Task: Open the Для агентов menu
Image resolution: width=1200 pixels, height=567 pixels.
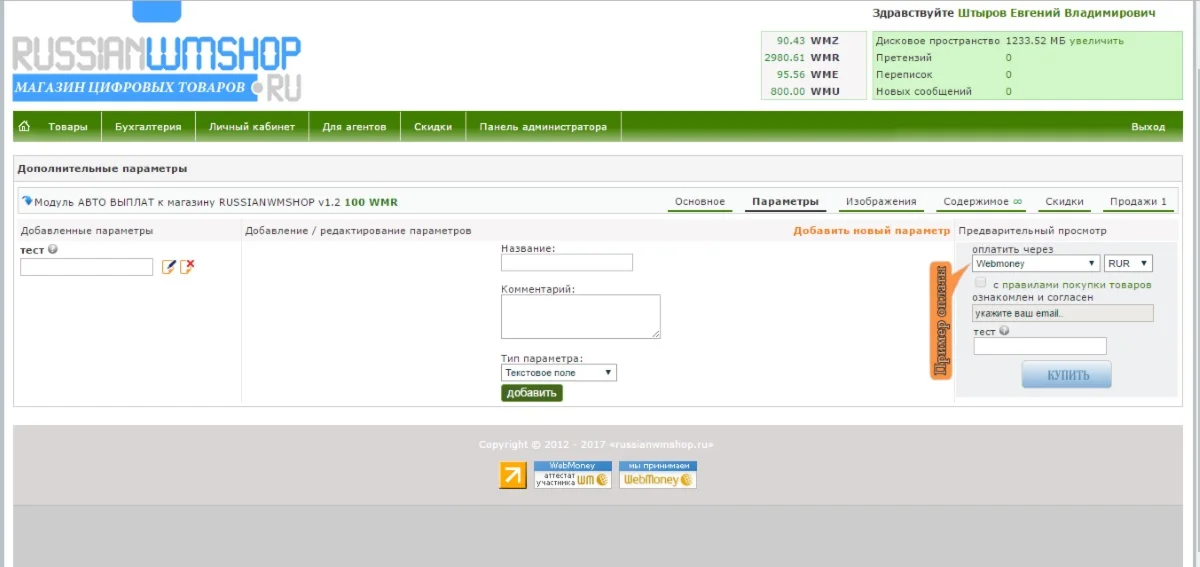Action: click(355, 127)
